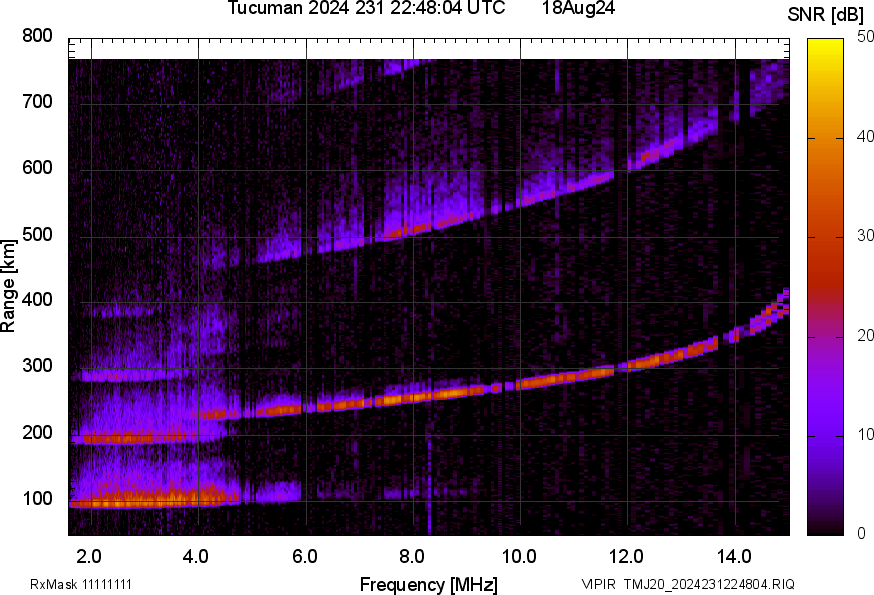The height and width of the screenshot is (595, 874).
Task: Click the range axis tick label '200'
Action: pos(37,433)
